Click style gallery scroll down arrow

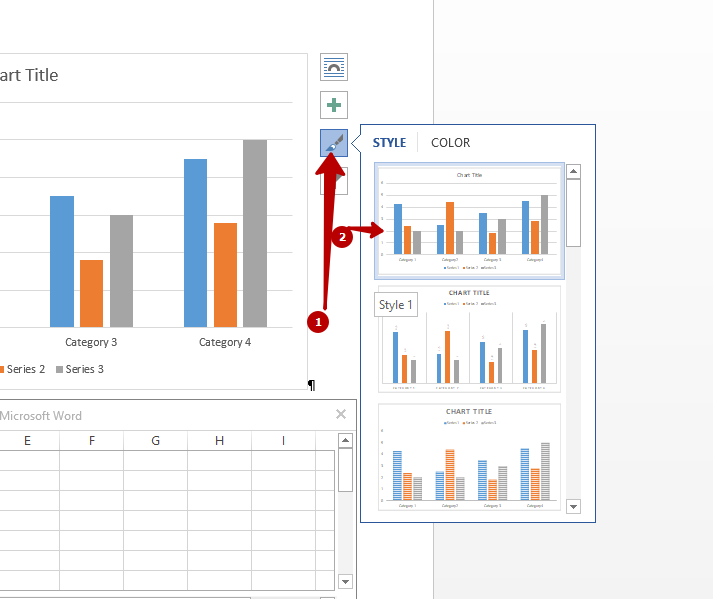point(573,506)
